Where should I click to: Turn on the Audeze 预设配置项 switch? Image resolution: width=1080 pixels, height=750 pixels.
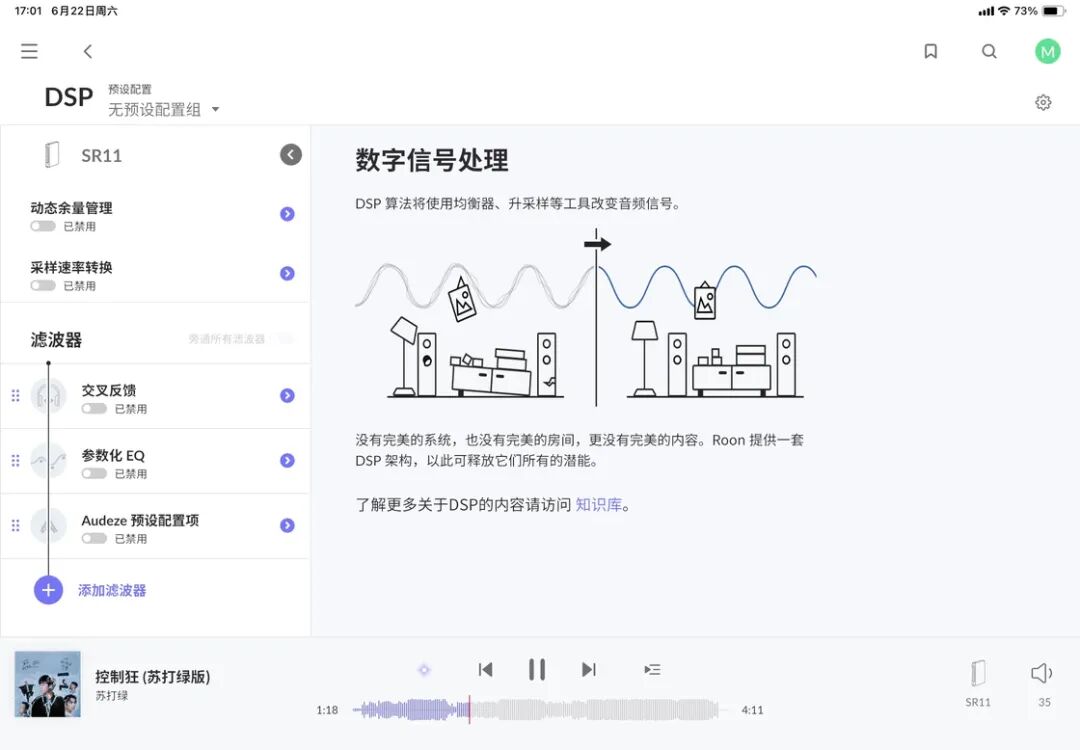pyautogui.click(x=94, y=538)
